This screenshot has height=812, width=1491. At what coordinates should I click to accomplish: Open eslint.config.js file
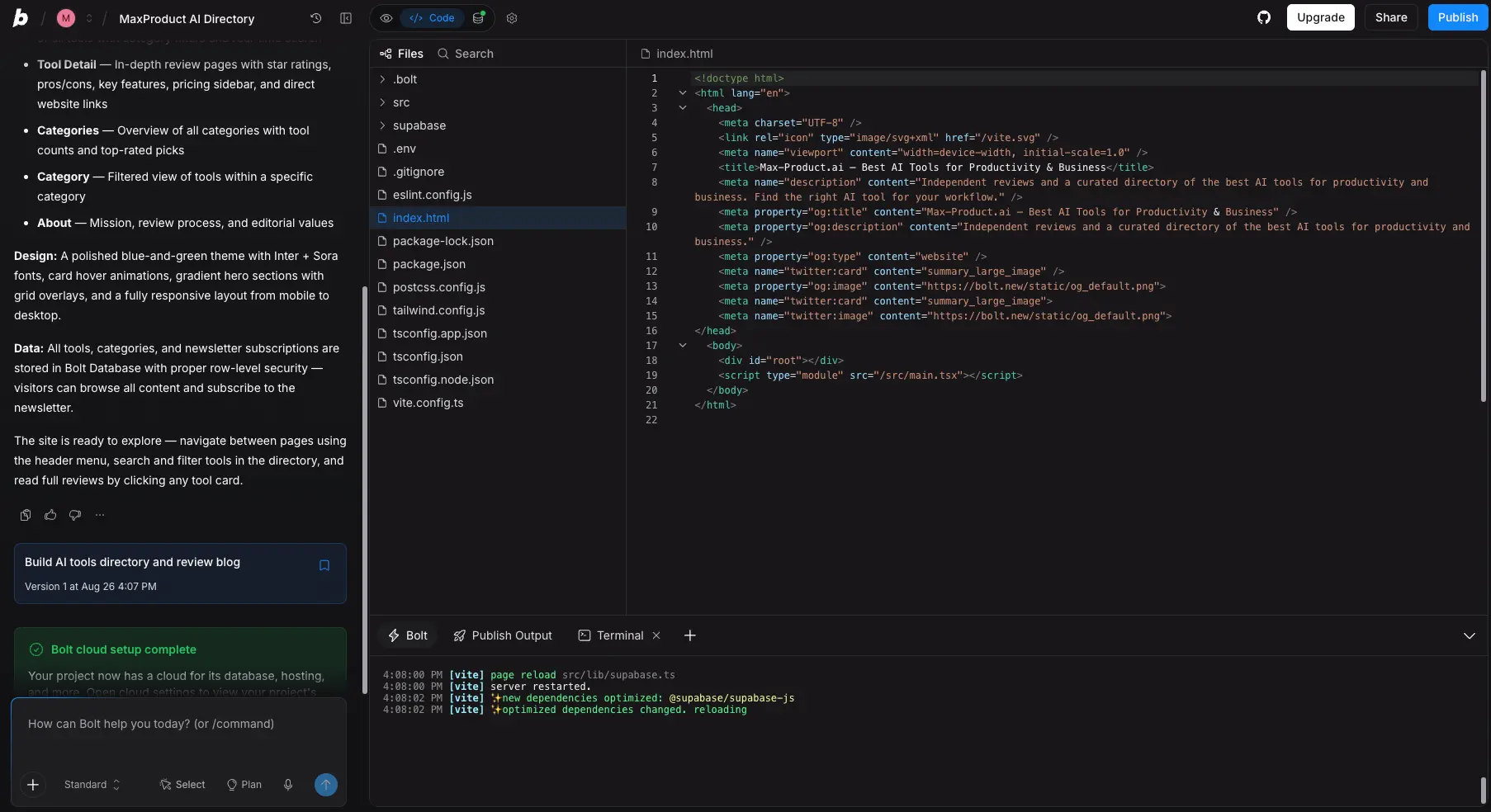498,195
